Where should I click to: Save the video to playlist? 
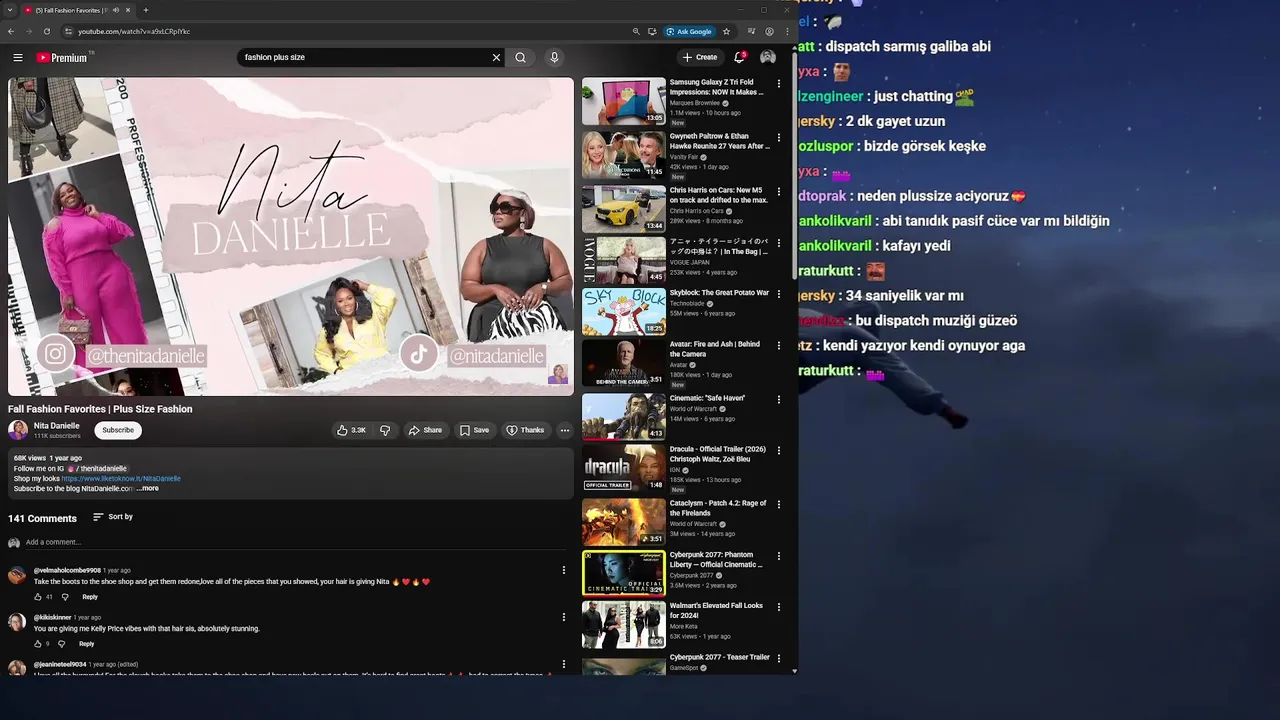(x=474, y=430)
